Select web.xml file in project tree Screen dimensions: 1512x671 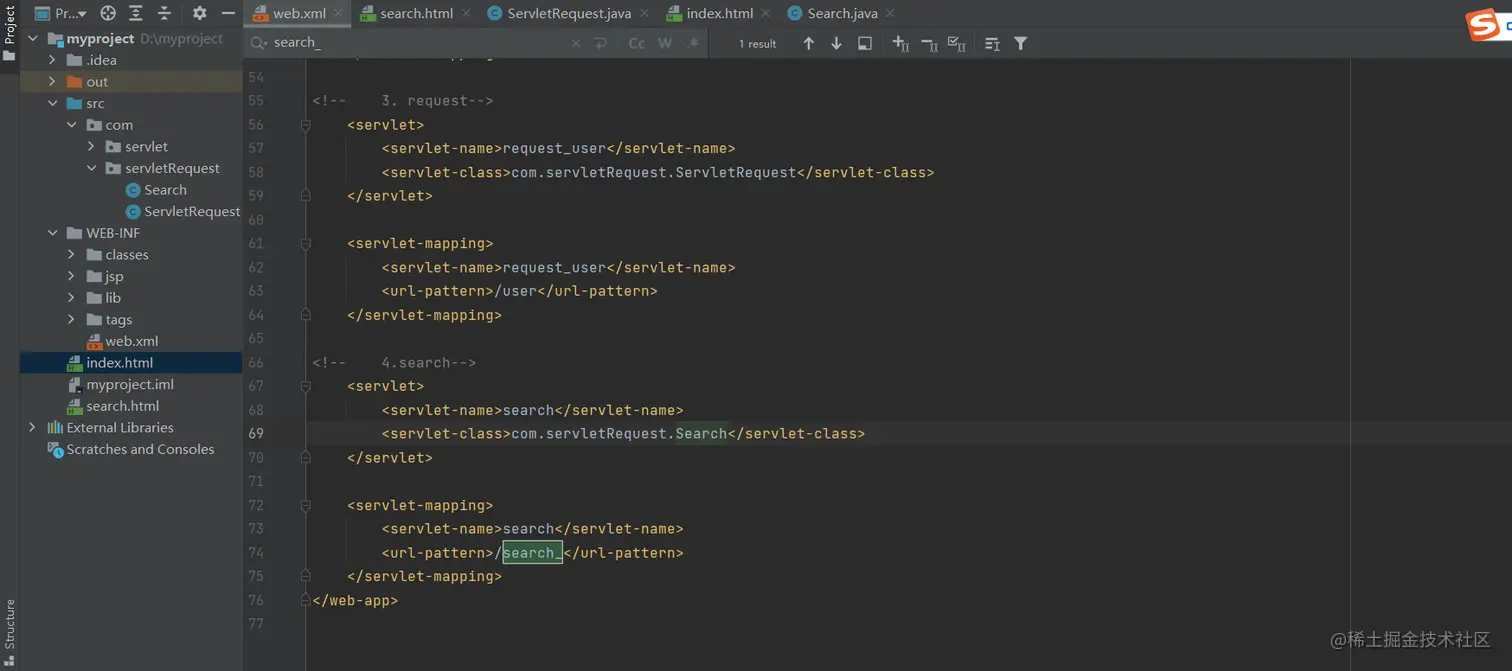122,341
